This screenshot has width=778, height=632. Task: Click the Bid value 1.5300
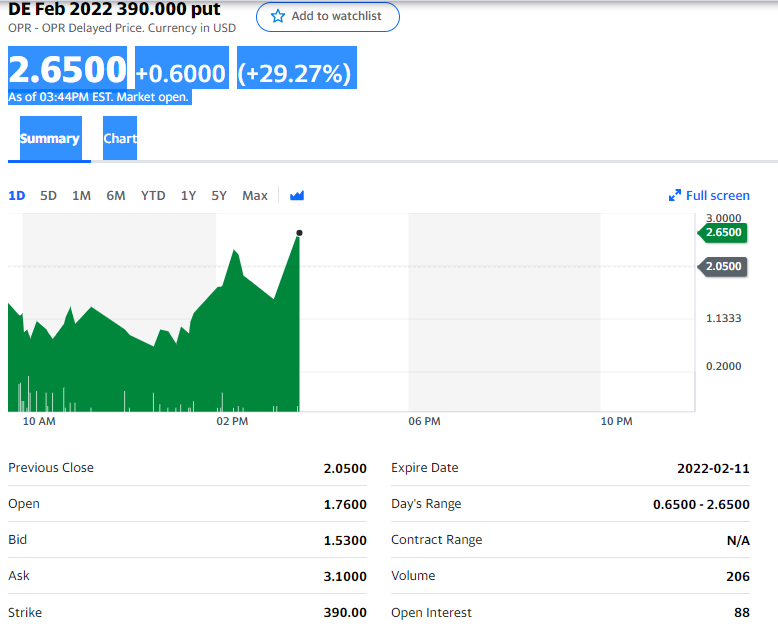(x=345, y=540)
